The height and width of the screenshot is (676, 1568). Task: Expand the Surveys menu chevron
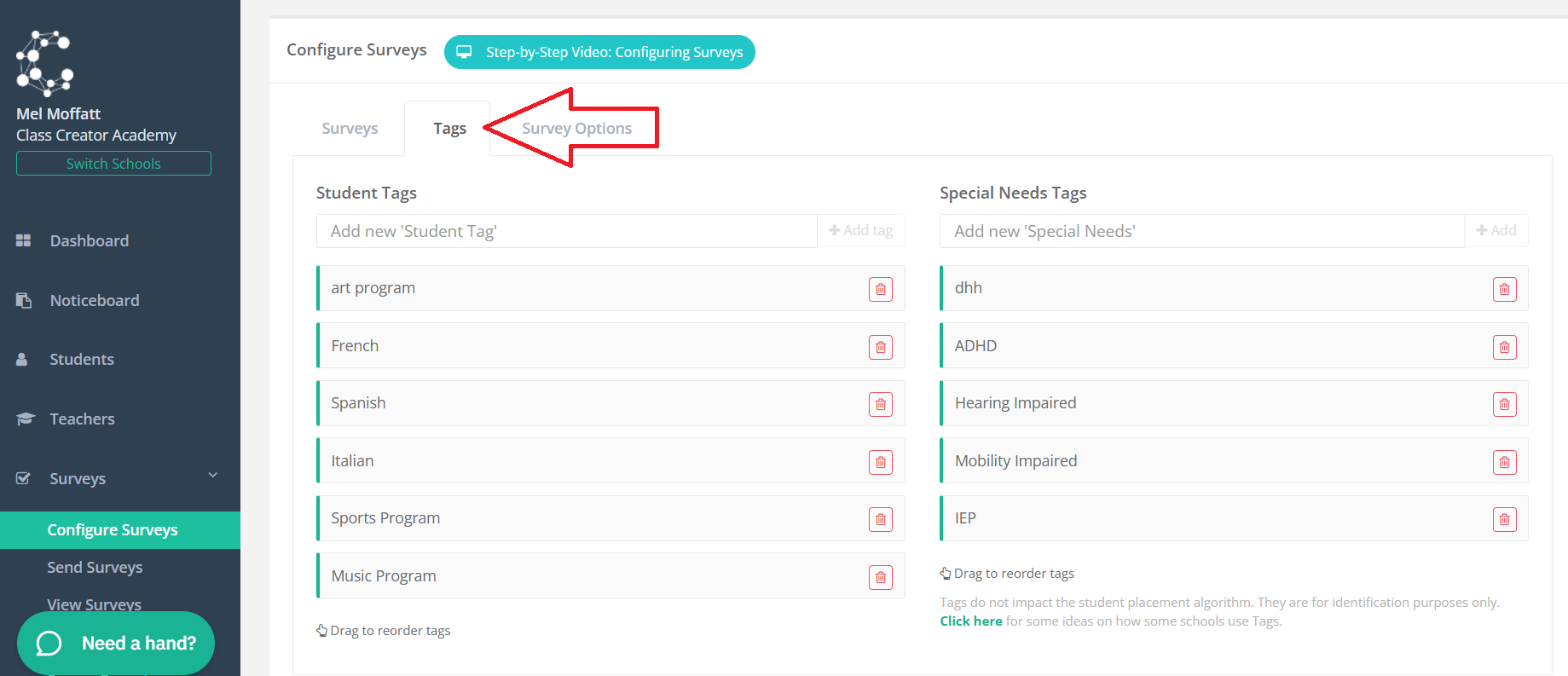[213, 475]
